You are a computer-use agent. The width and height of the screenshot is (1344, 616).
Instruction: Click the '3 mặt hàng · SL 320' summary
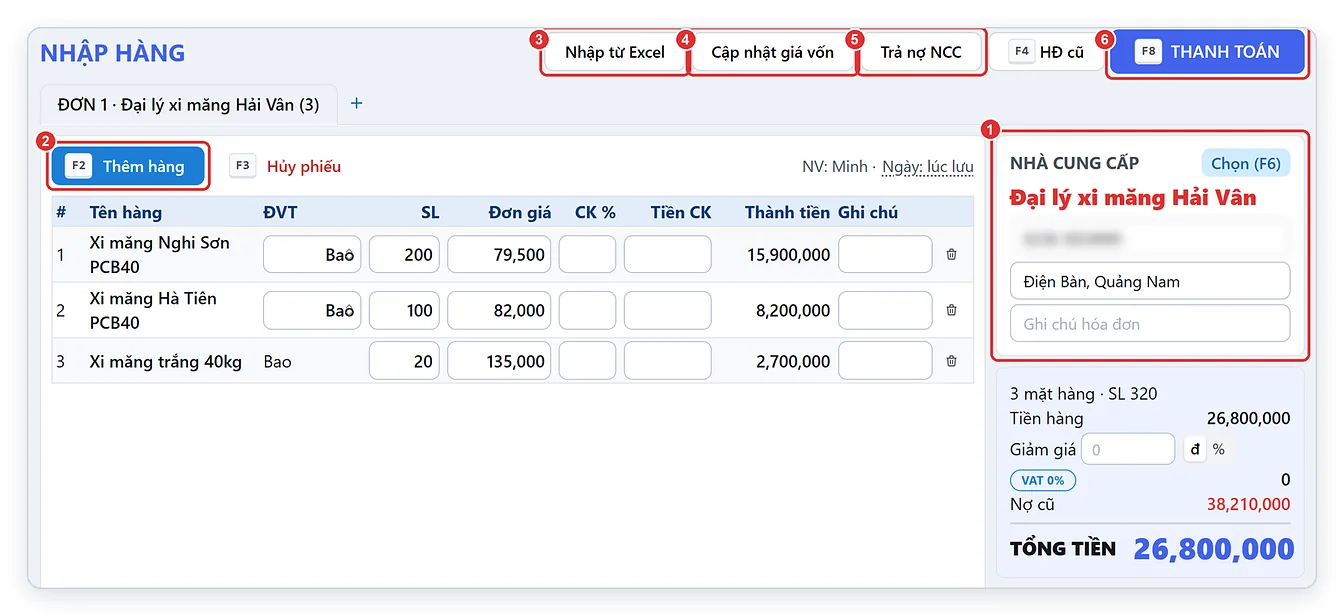point(1084,393)
